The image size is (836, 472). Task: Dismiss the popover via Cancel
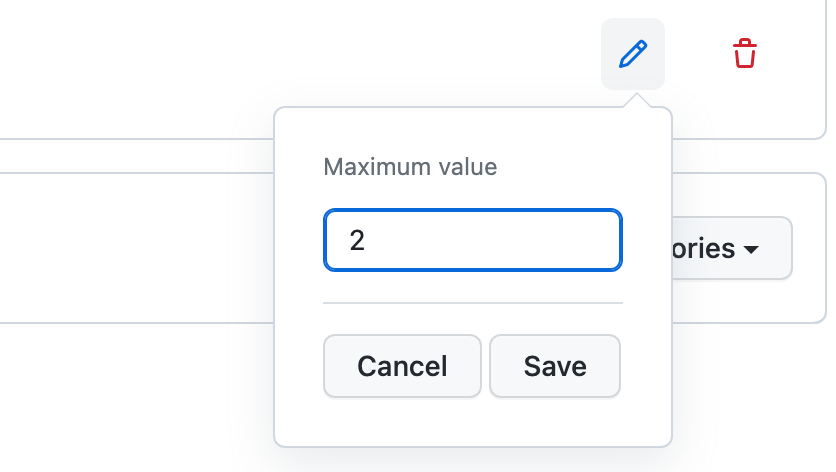(402, 366)
